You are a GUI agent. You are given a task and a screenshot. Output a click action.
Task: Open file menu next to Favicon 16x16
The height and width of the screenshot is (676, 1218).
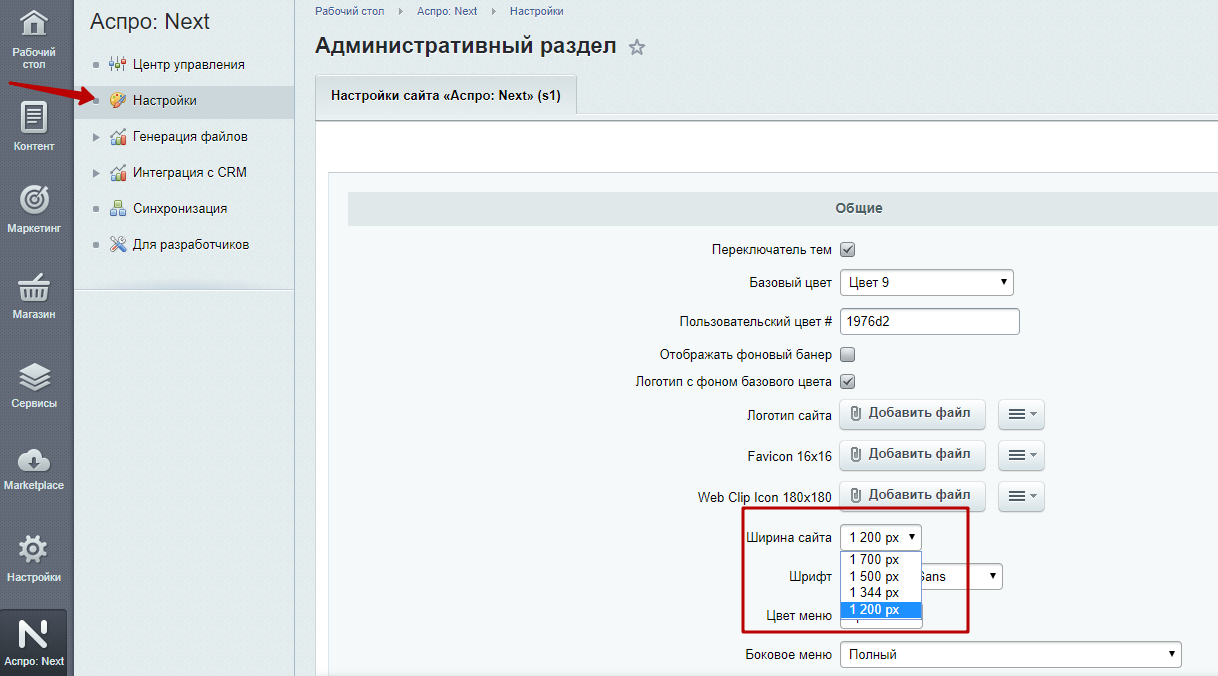coord(1021,455)
